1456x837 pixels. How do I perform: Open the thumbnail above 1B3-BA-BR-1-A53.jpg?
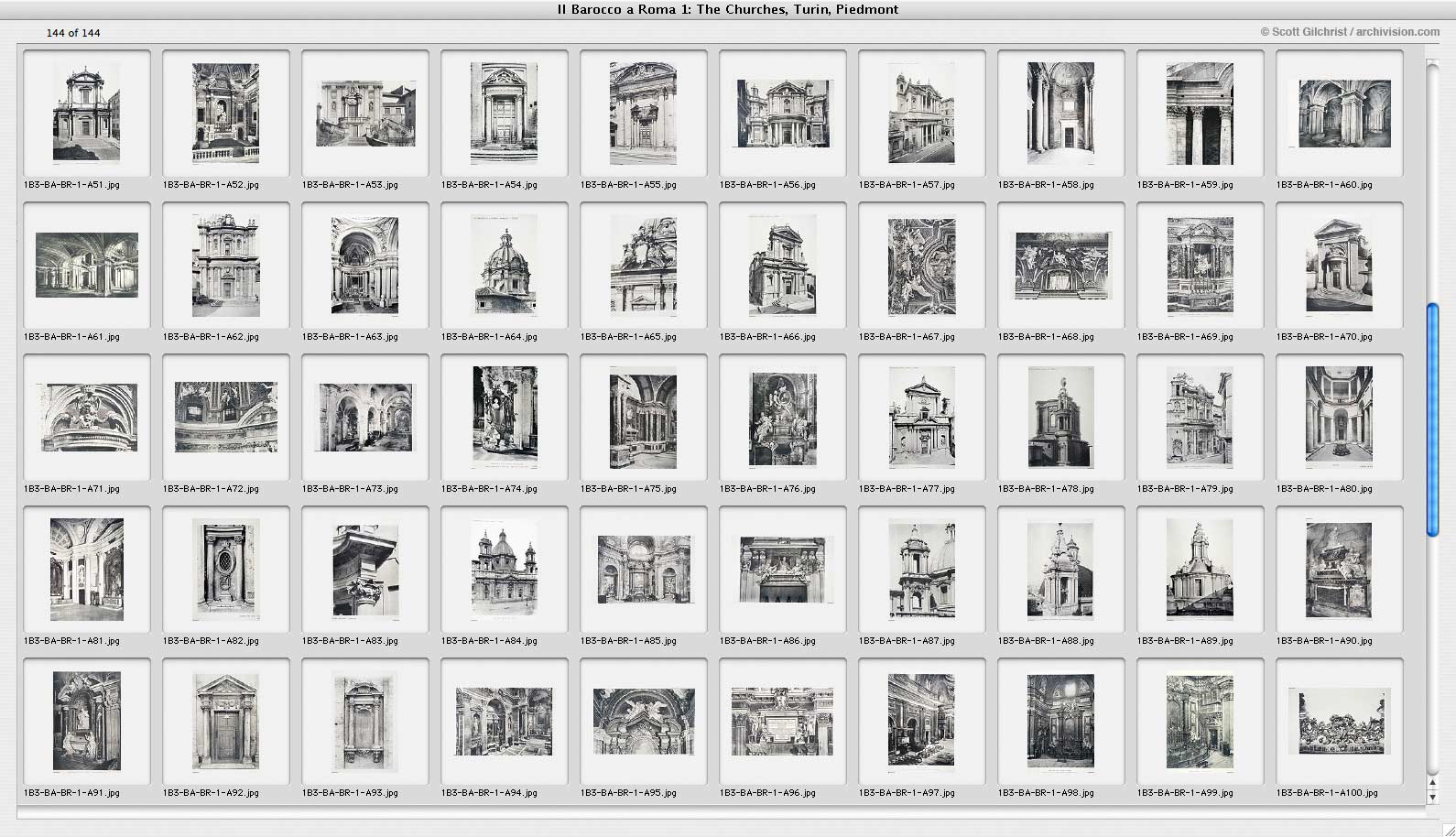click(x=365, y=114)
